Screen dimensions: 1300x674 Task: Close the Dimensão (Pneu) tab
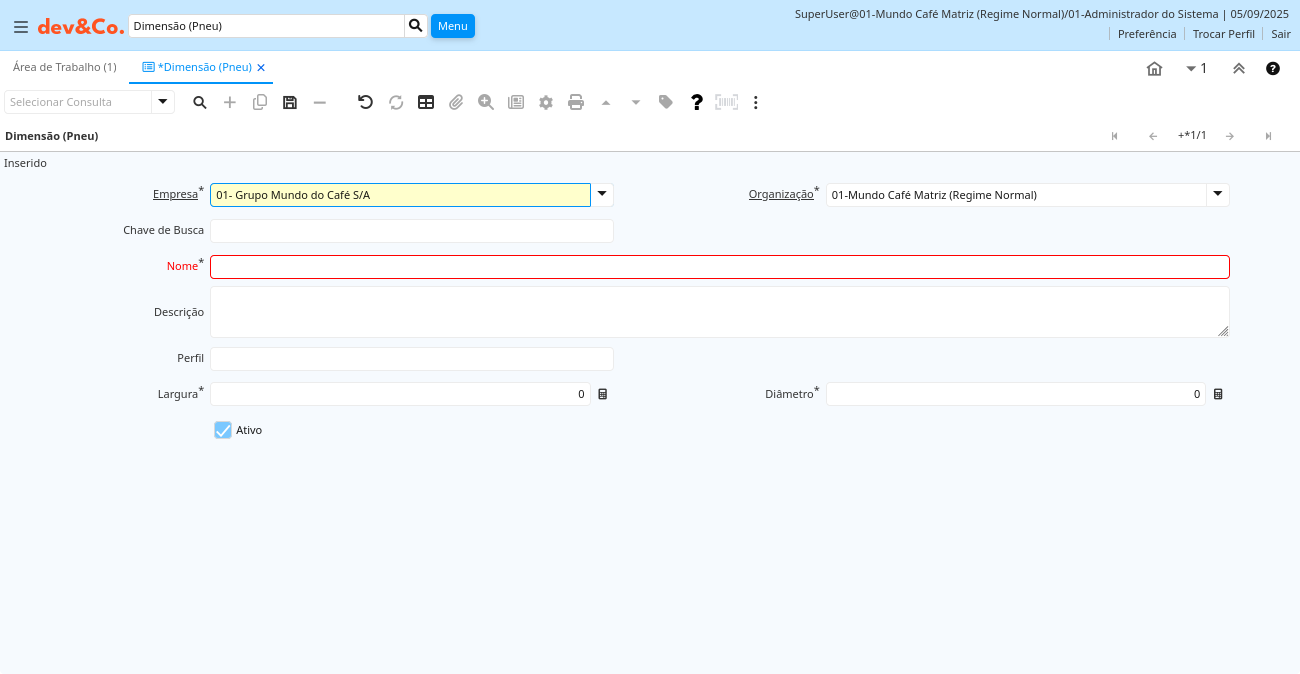(x=261, y=68)
